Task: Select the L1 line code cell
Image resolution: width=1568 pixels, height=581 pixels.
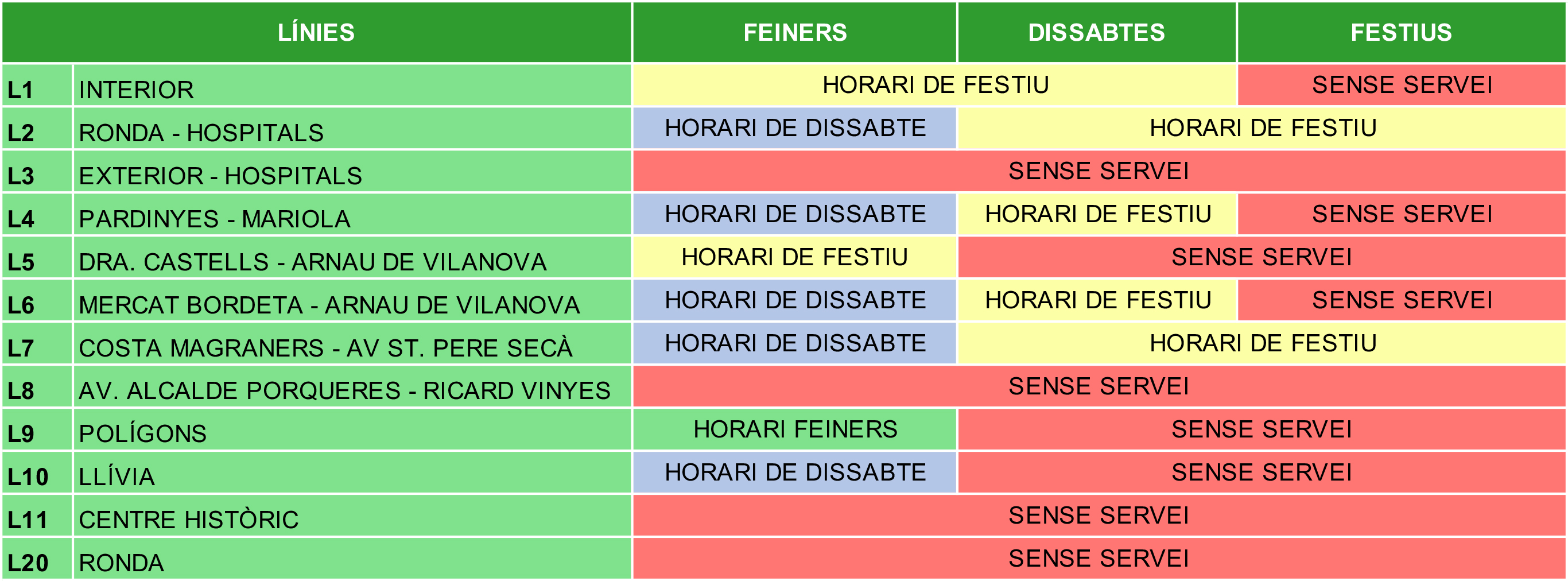Action: pos(37,86)
